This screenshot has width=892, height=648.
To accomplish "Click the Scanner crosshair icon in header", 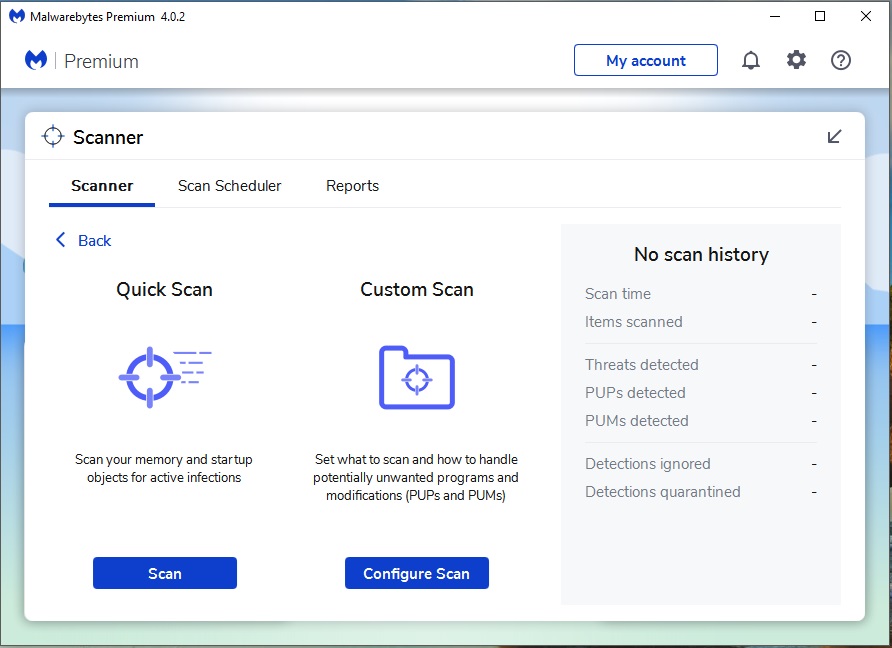I will [x=53, y=137].
